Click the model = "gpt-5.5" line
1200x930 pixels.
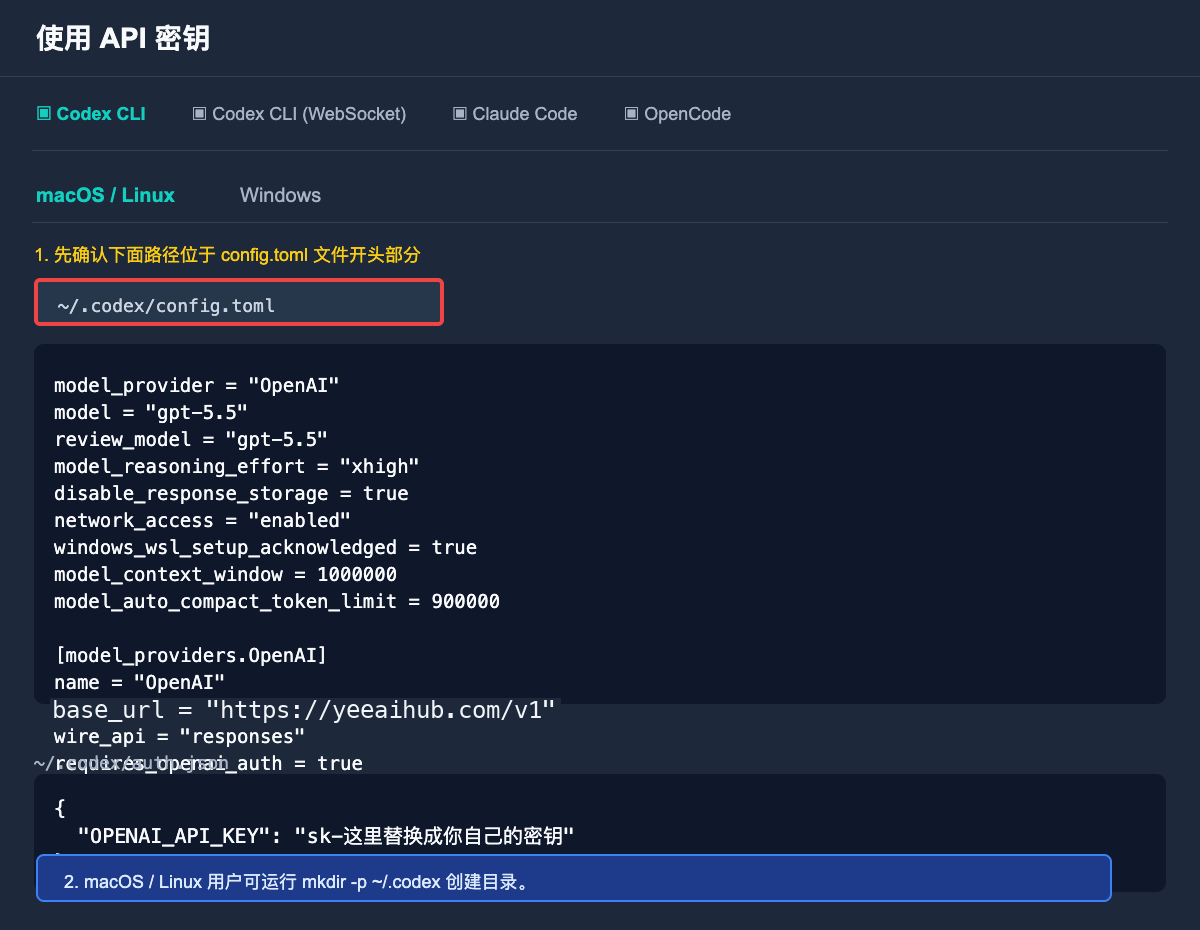151,413
